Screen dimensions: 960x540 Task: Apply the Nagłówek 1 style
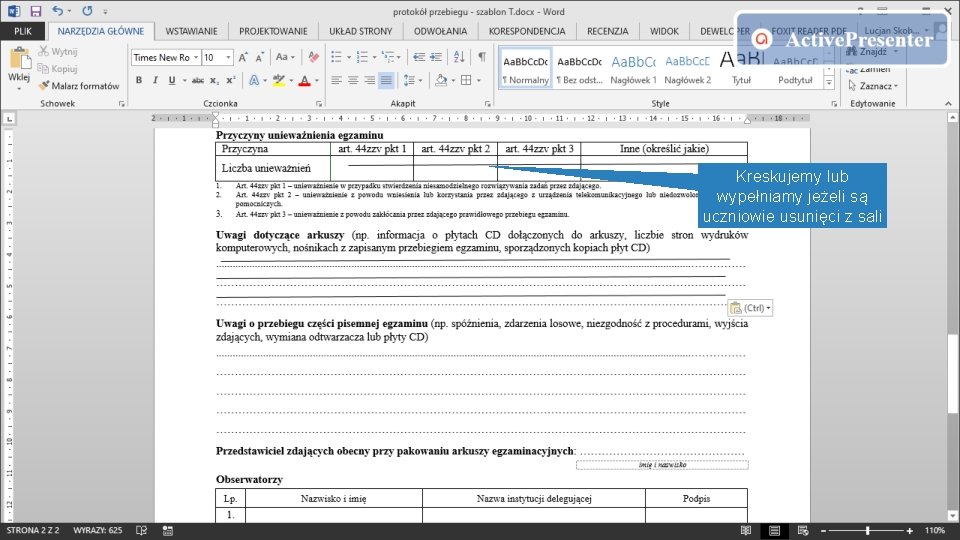[x=633, y=69]
